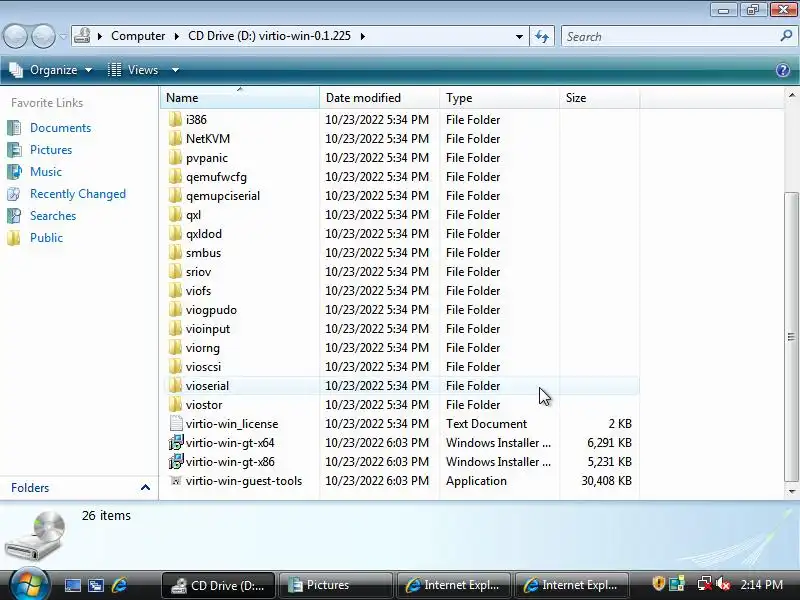
Task: Expand the Folders pane chevron
Action: (145, 488)
